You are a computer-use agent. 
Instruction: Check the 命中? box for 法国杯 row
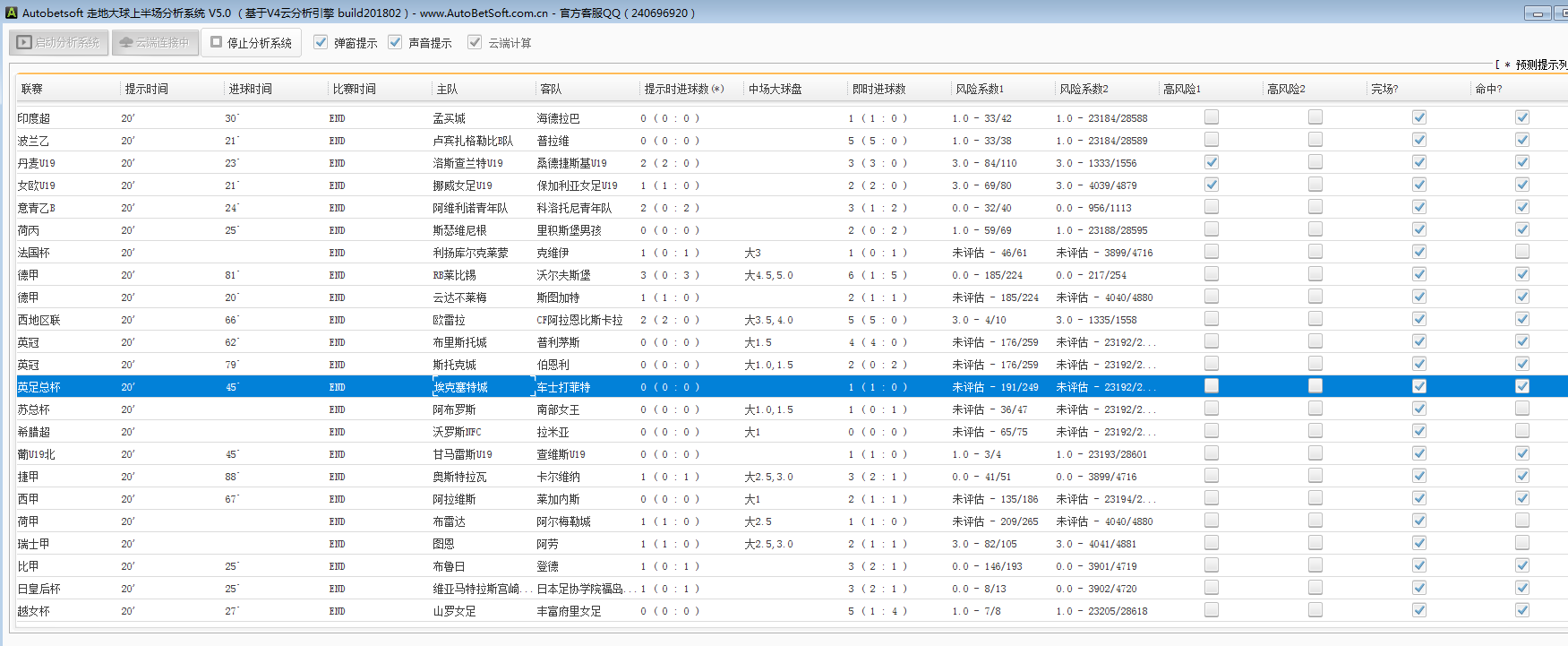click(x=1522, y=252)
